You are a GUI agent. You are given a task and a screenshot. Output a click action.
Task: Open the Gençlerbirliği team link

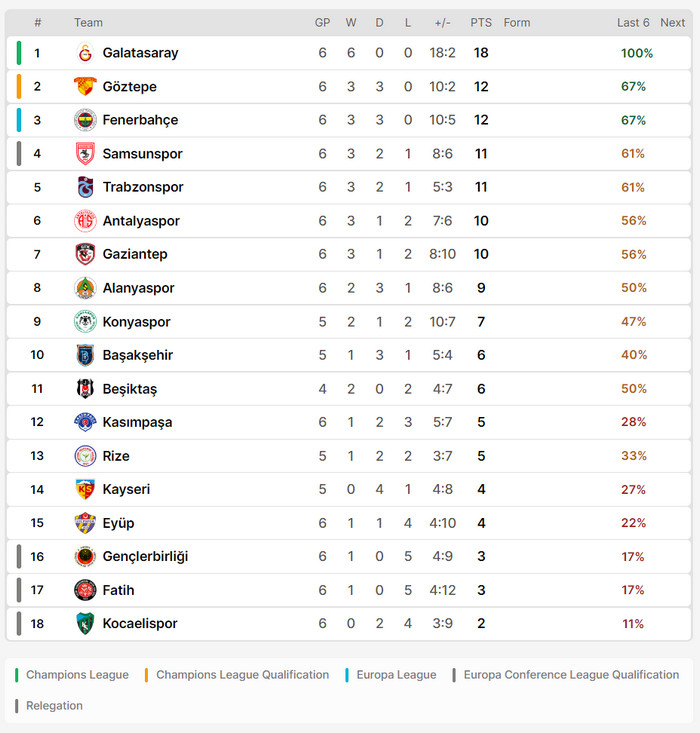point(145,557)
